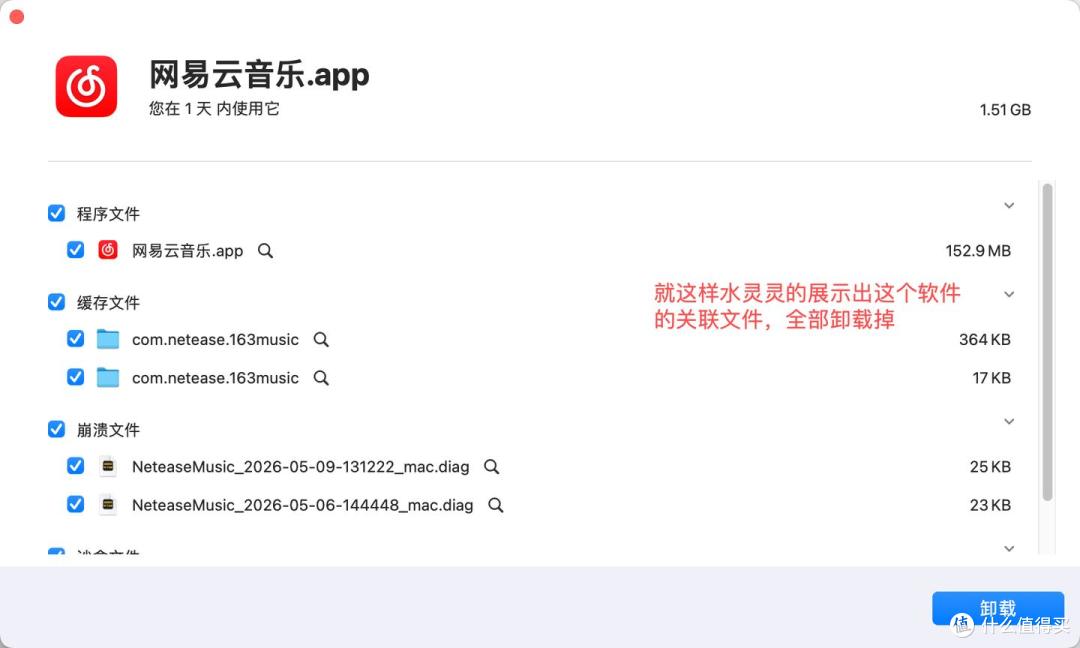Click the 364 KB size value

985,339
